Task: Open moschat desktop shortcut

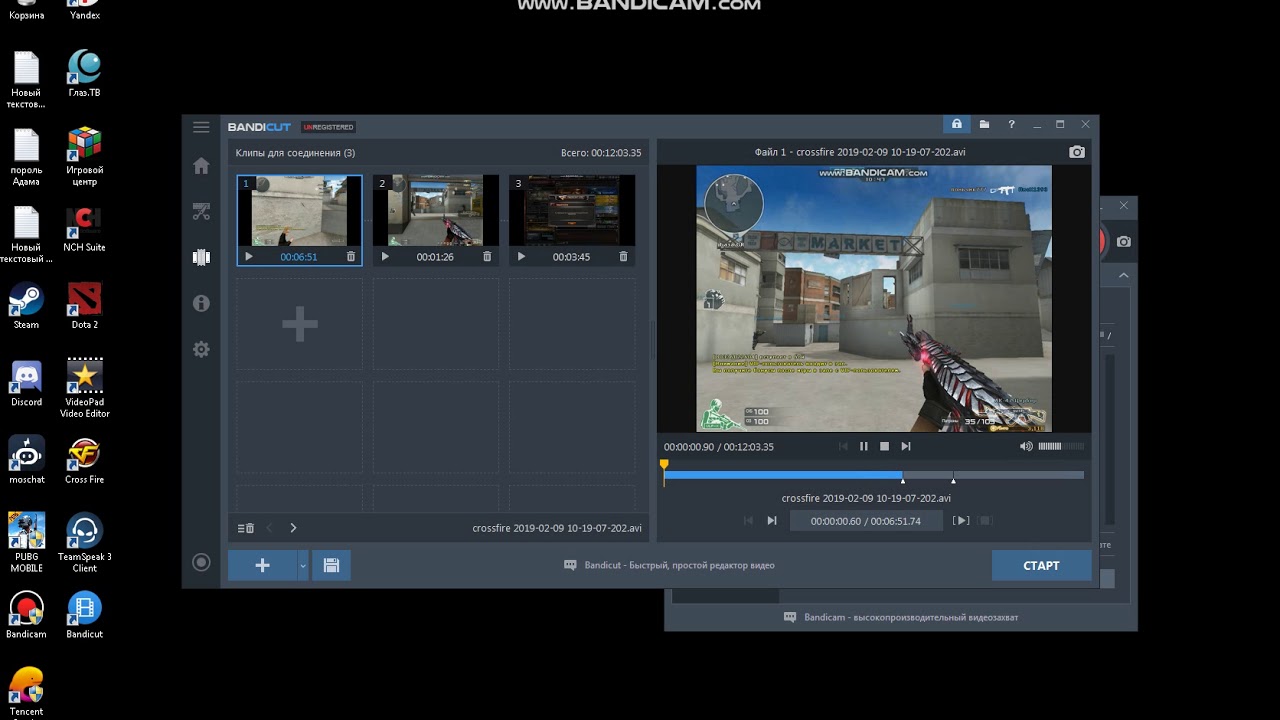Action: click(x=26, y=461)
